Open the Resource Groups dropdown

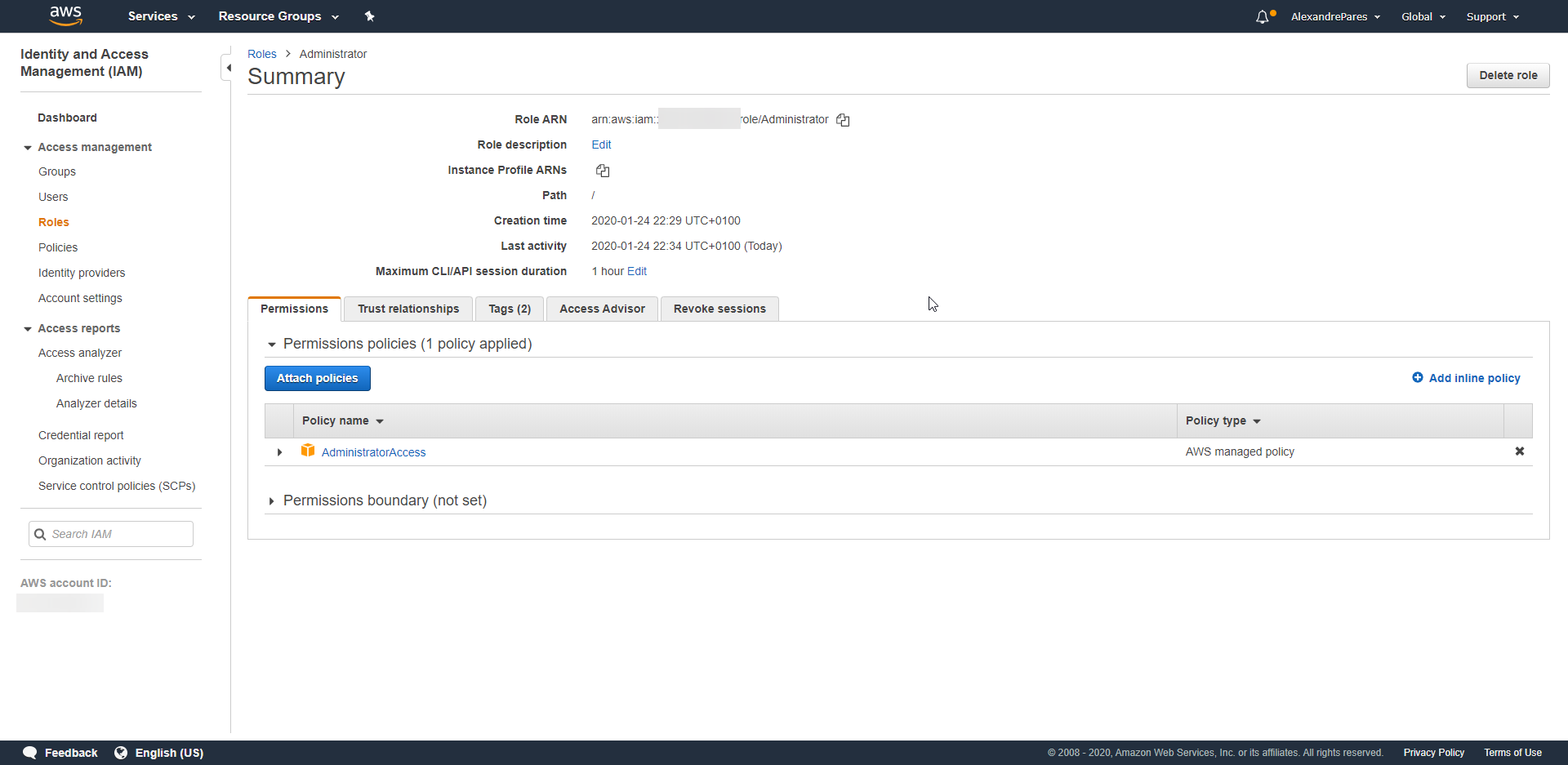point(278,16)
